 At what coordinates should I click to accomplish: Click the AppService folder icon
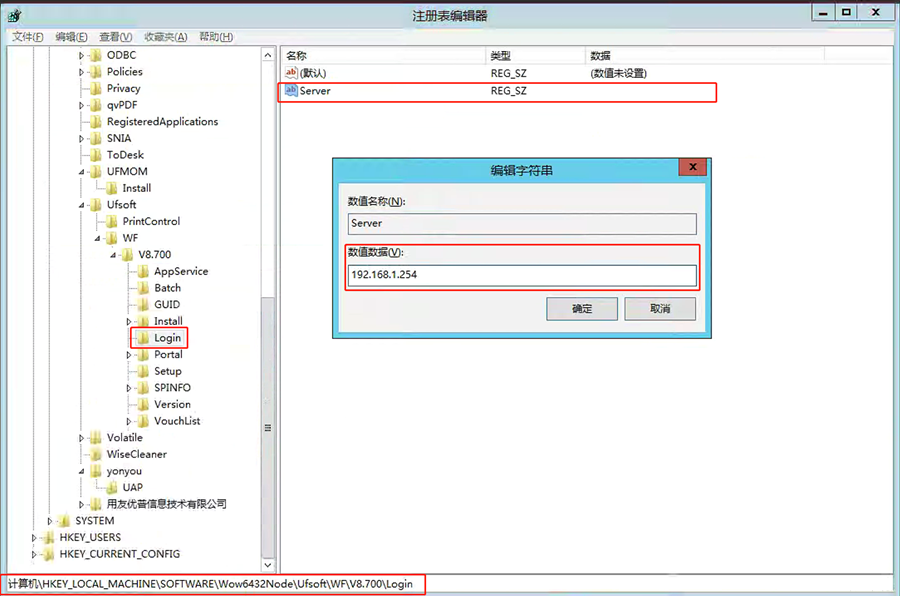click(143, 272)
